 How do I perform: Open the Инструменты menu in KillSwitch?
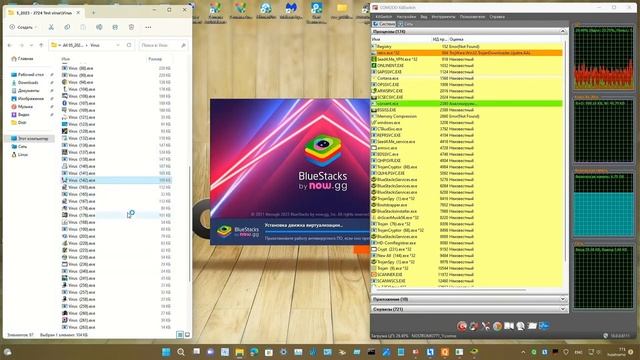(443, 17)
